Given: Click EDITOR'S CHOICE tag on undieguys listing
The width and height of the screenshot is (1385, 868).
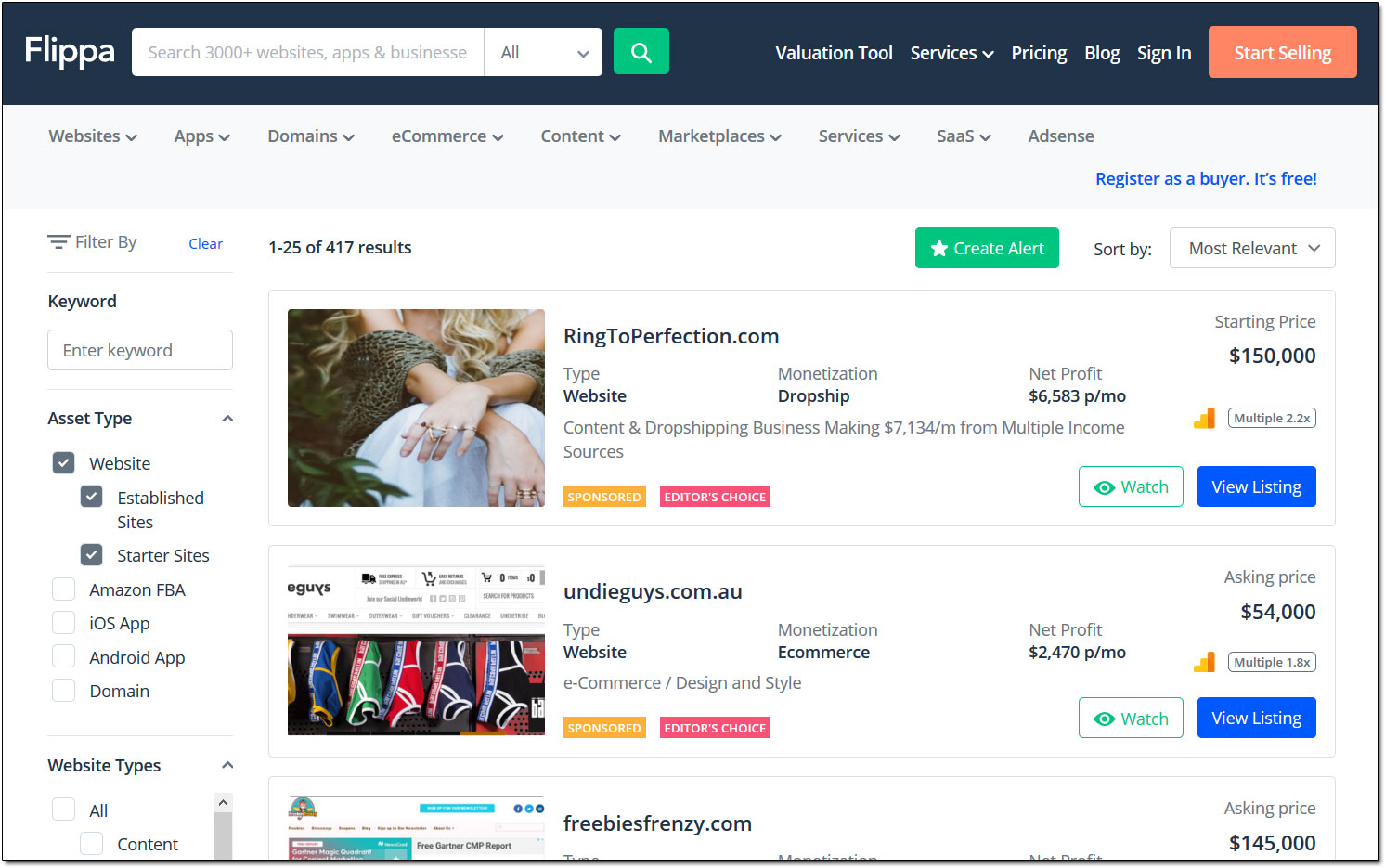Looking at the screenshot, I should pos(715,728).
